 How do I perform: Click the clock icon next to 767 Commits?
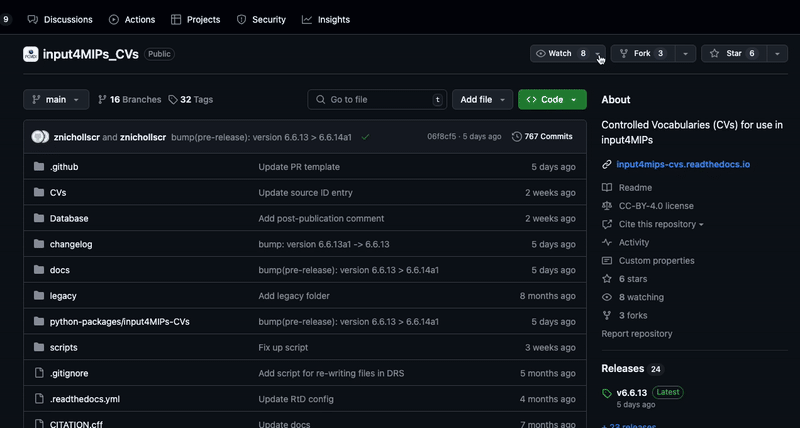(517, 137)
